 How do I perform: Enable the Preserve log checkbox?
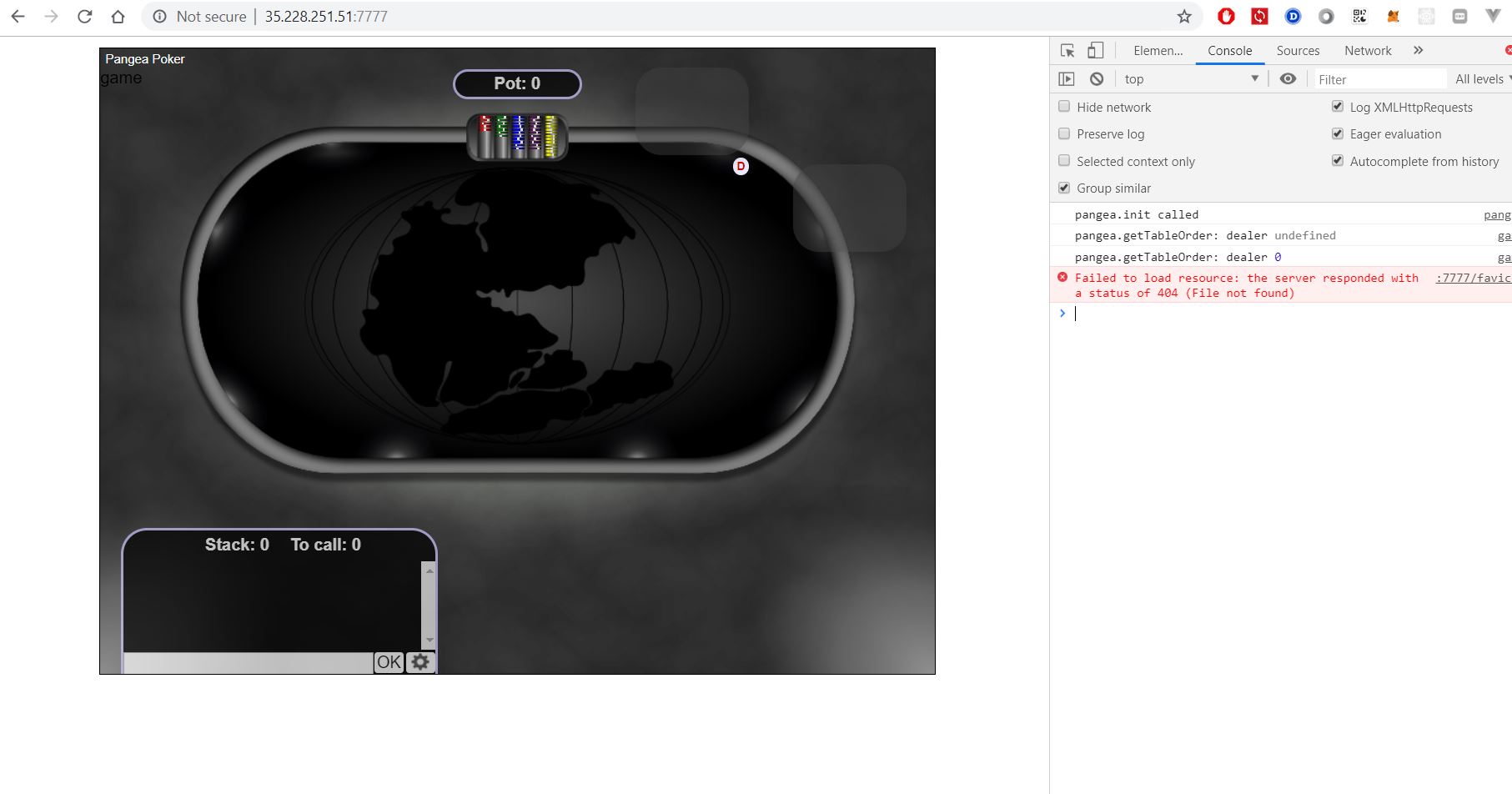[x=1064, y=133]
